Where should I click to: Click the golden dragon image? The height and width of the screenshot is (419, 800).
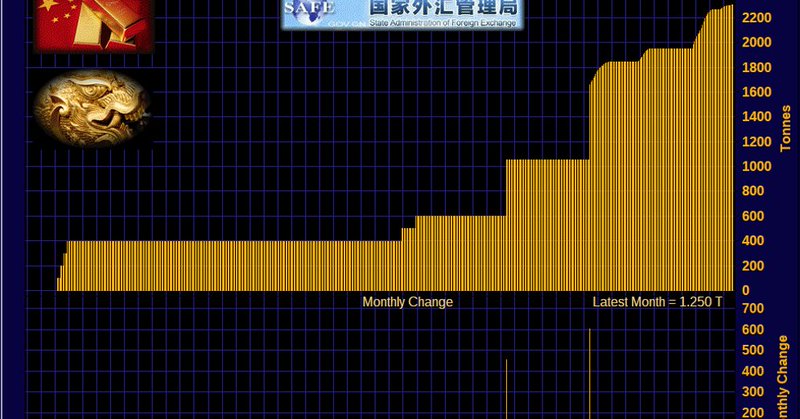92,109
